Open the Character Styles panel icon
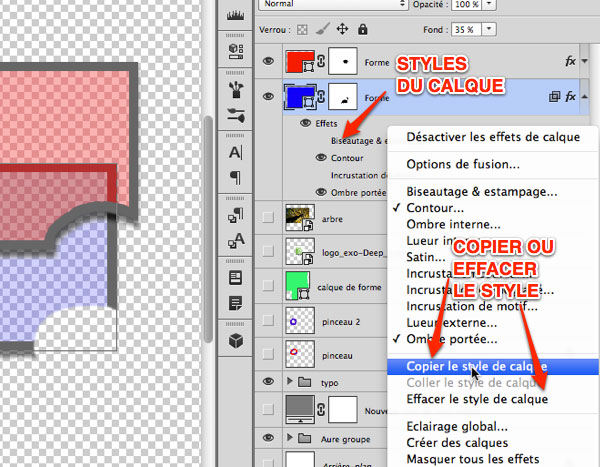Viewport: 600px width, 467px height. coord(236,240)
